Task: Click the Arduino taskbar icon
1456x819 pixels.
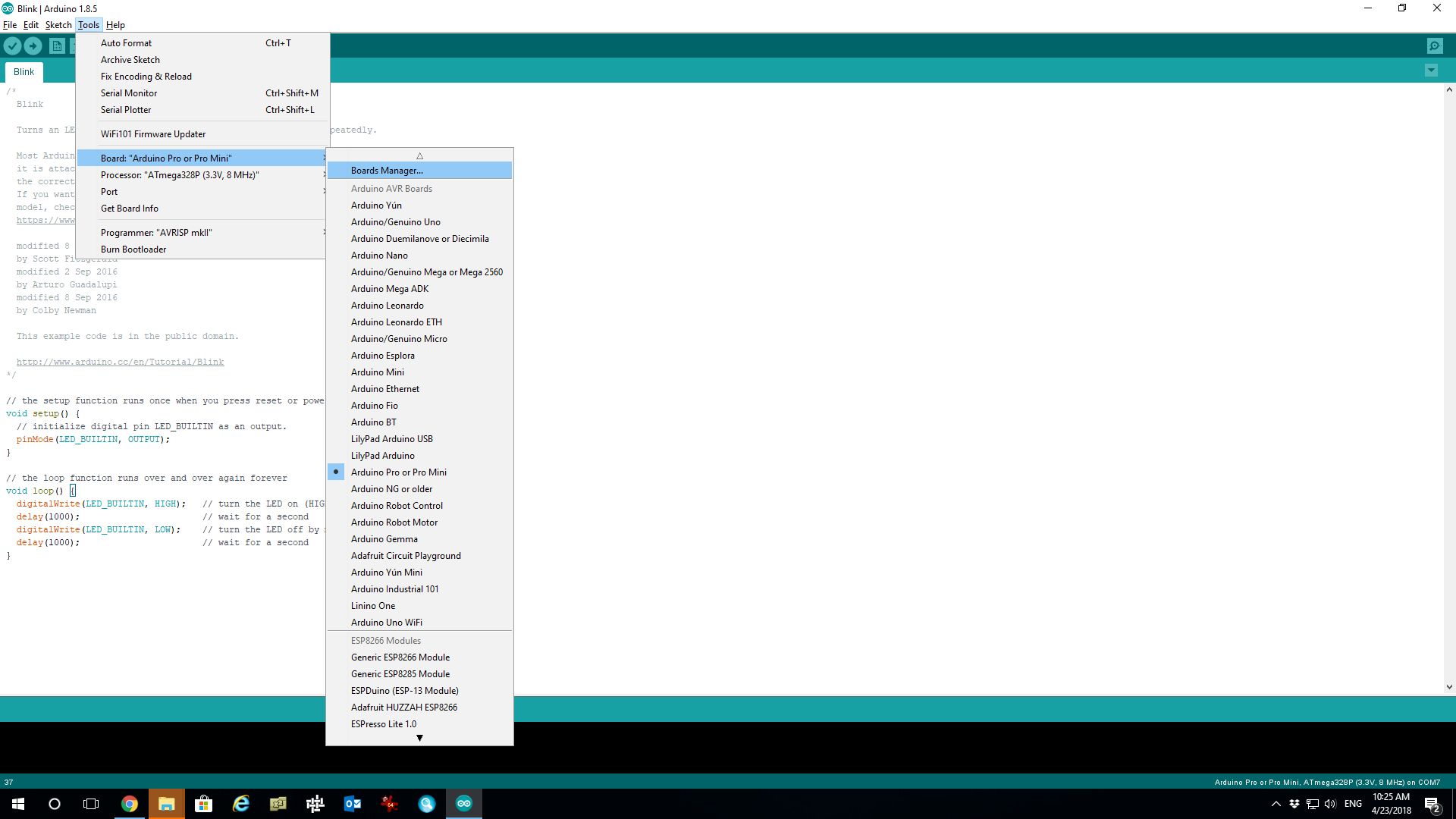Action: (x=463, y=804)
